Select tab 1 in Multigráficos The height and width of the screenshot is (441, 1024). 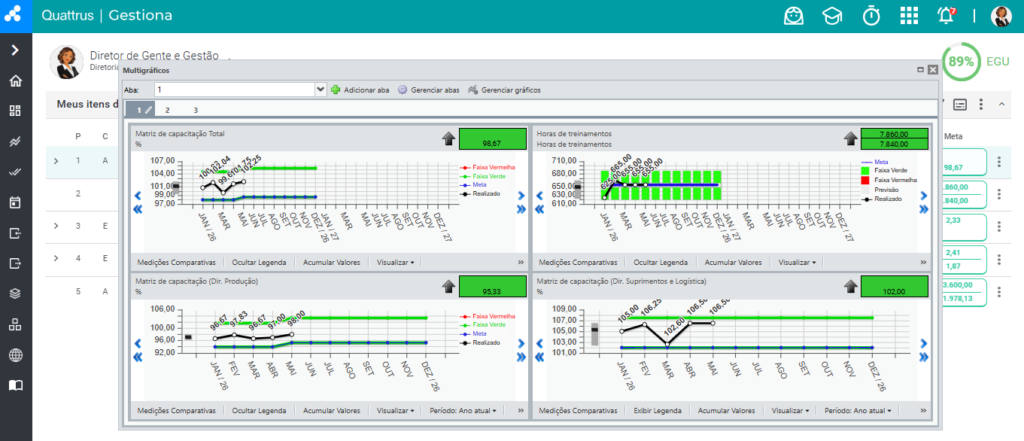click(141, 110)
